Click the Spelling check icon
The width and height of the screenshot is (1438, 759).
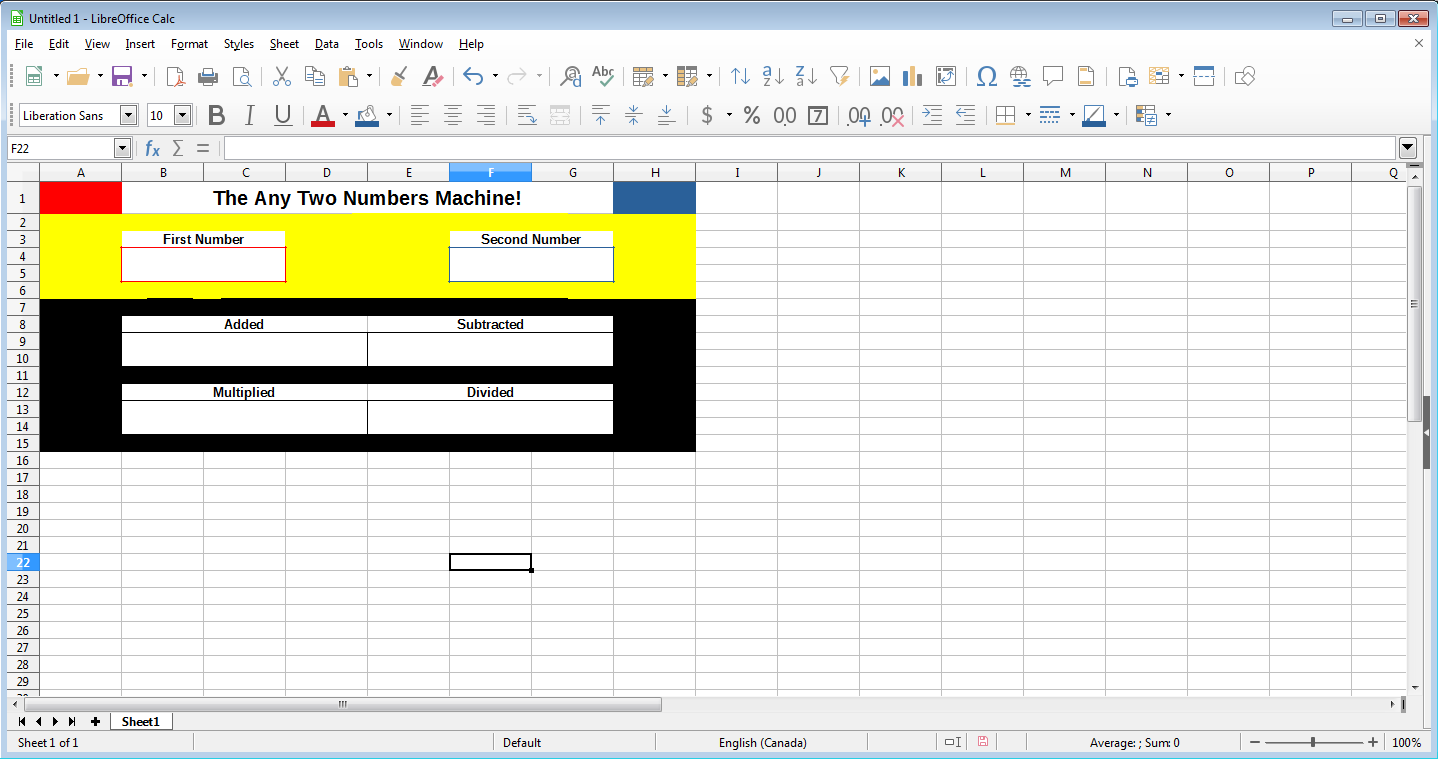tap(603, 76)
